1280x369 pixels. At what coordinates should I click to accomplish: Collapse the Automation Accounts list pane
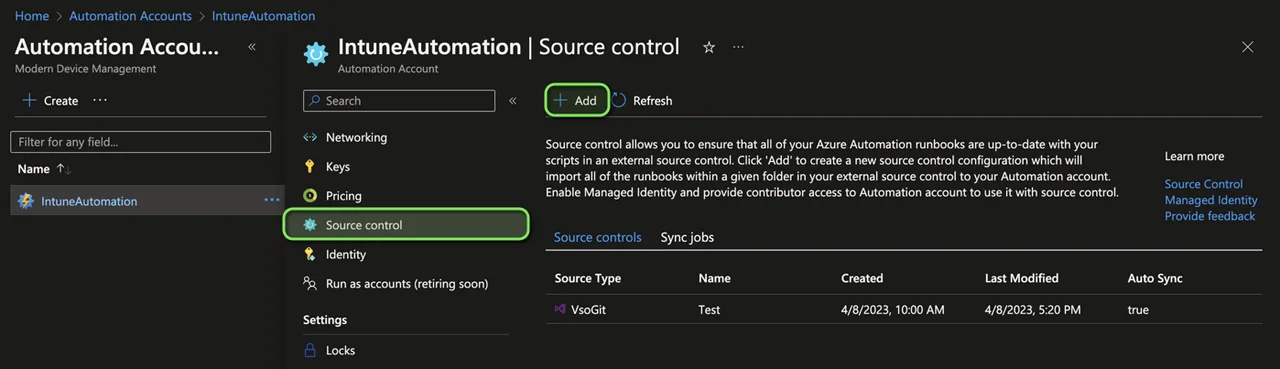coord(252,47)
